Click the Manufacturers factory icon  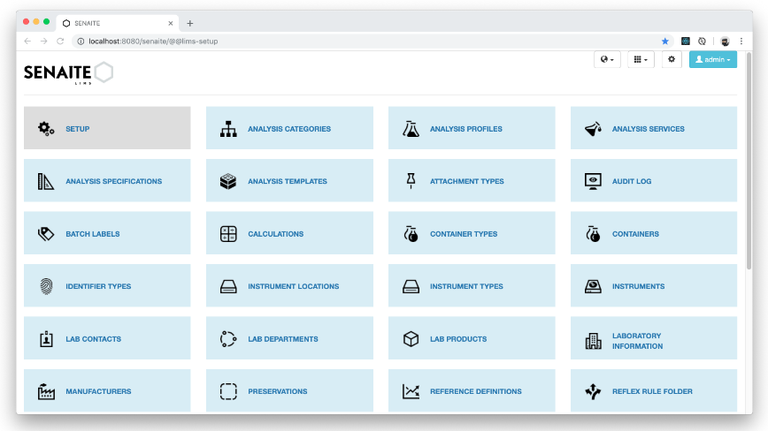click(46, 391)
